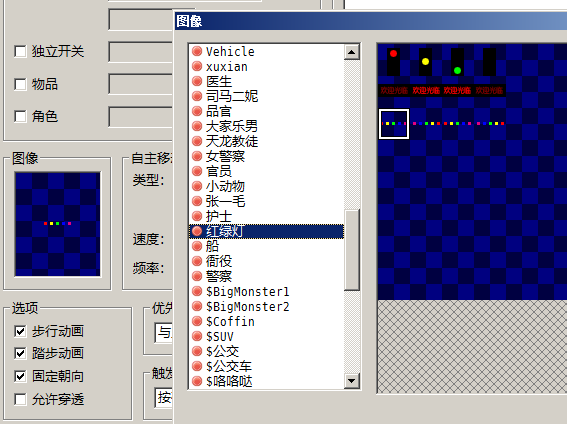Select Vehicle in the image list

pos(267,52)
